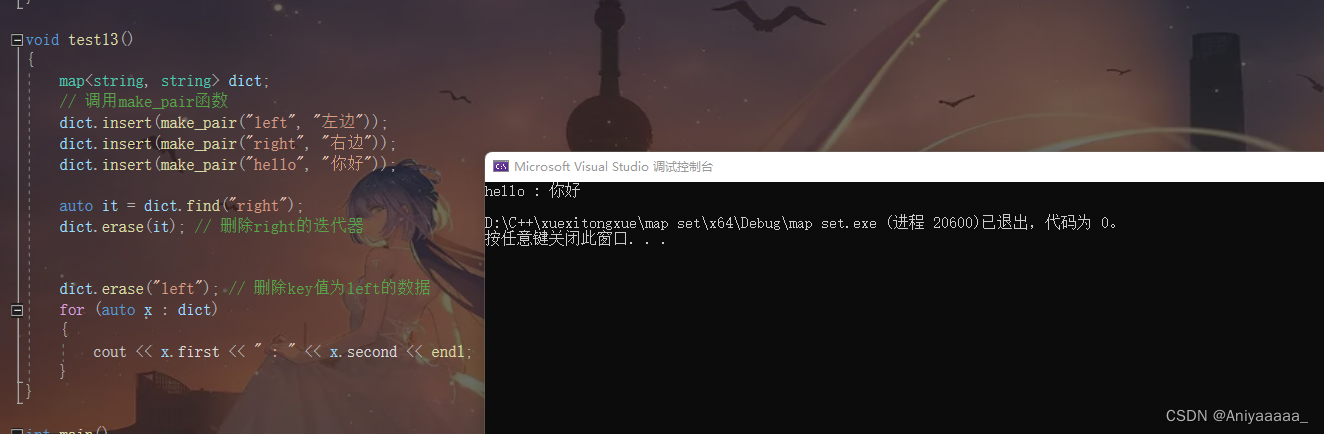Click the insert line with "hello" pair
The height and width of the screenshot is (434, 1324).
coord(228,164)
